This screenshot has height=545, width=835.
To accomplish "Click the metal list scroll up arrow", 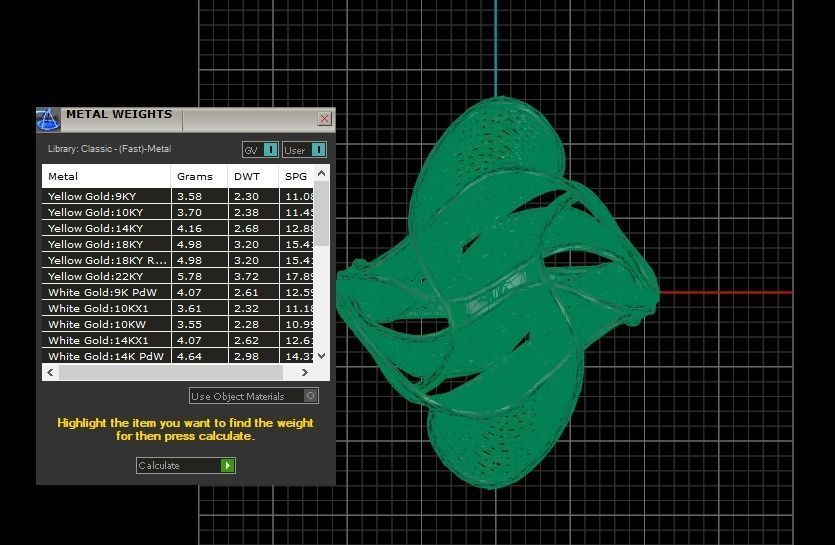I will [321, 173].
